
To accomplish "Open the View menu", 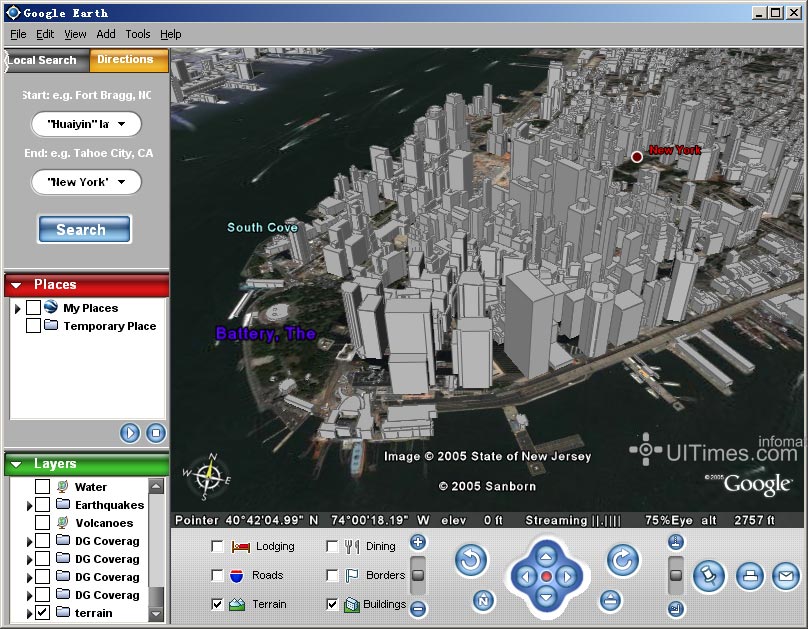I will tap(75, 34).
